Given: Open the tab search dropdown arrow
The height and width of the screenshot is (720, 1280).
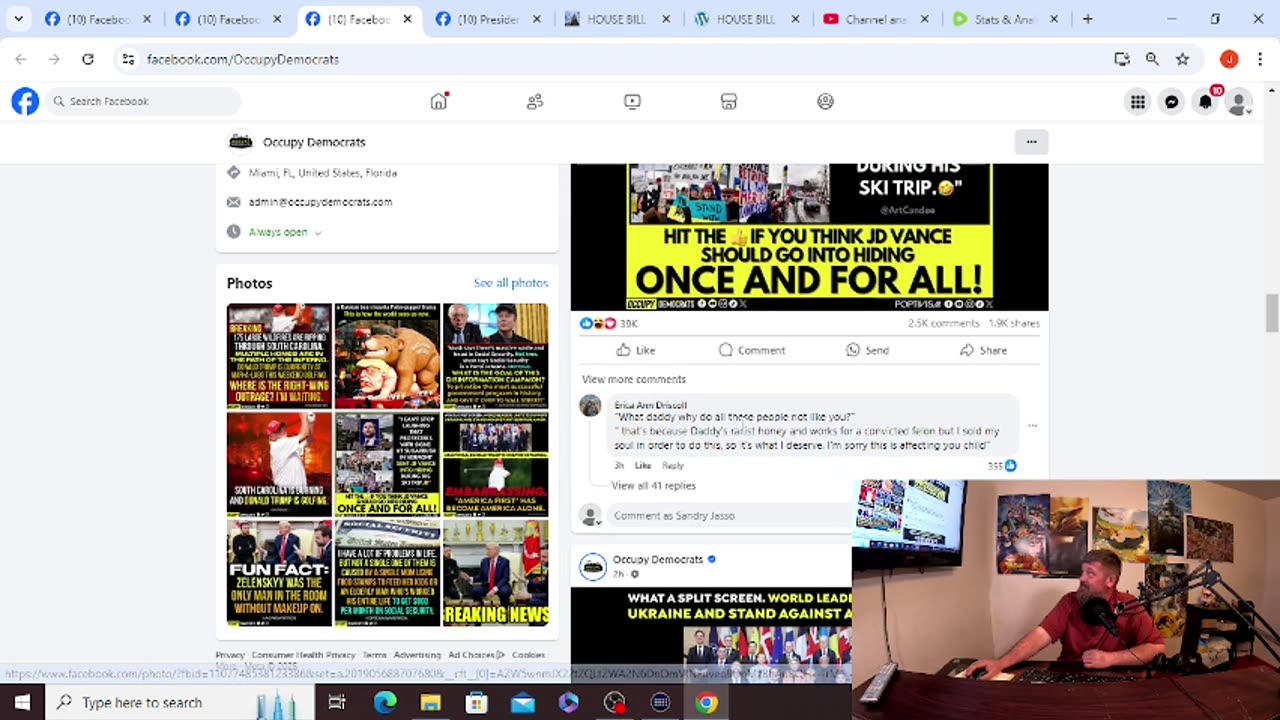Looking at the screenshot, I should pos(18,19).
